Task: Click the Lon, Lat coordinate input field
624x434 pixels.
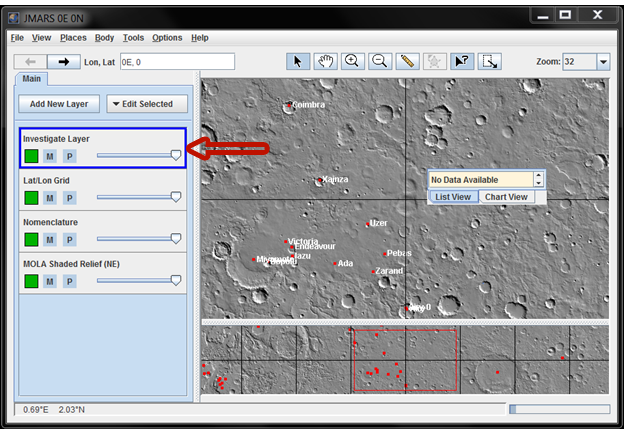Action: 177,62
